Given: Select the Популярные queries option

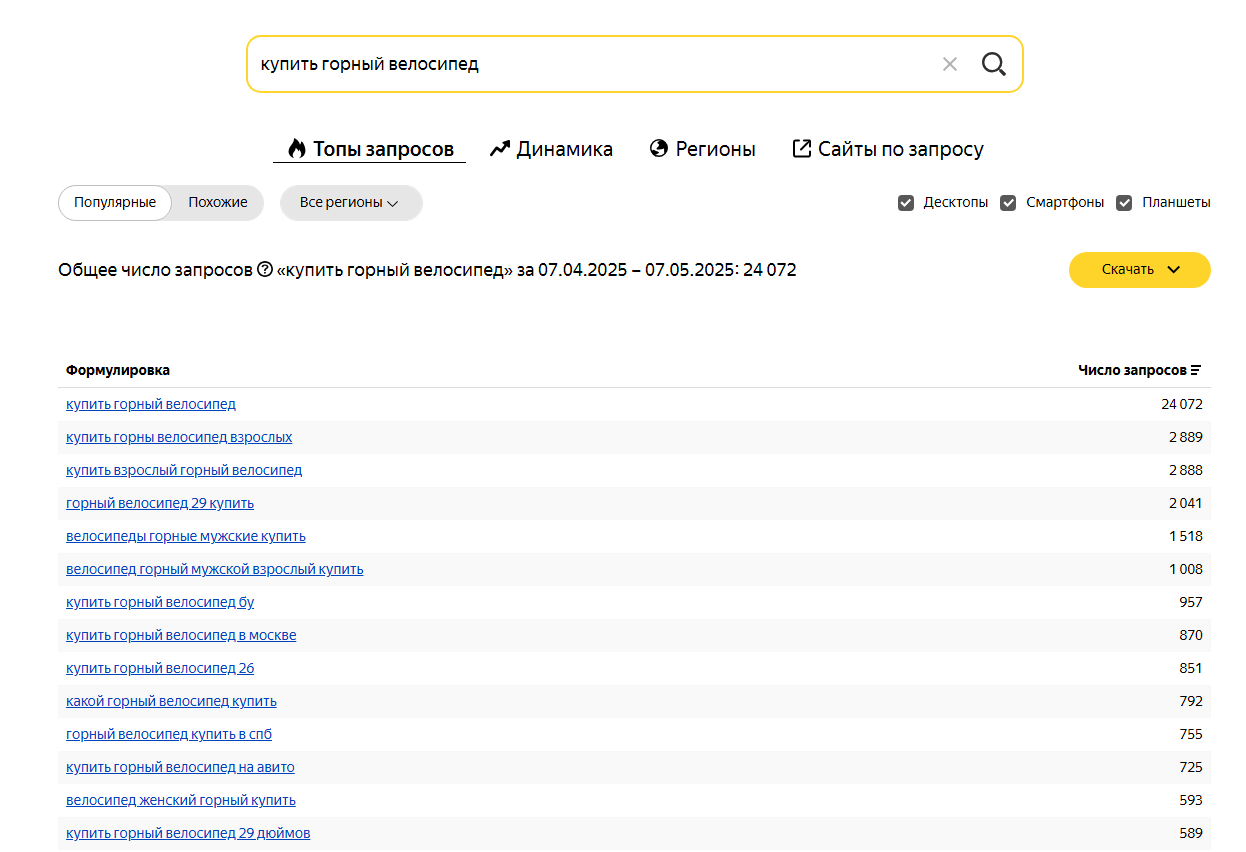Looking at the screenshot, I should click(x=115, y=203).
